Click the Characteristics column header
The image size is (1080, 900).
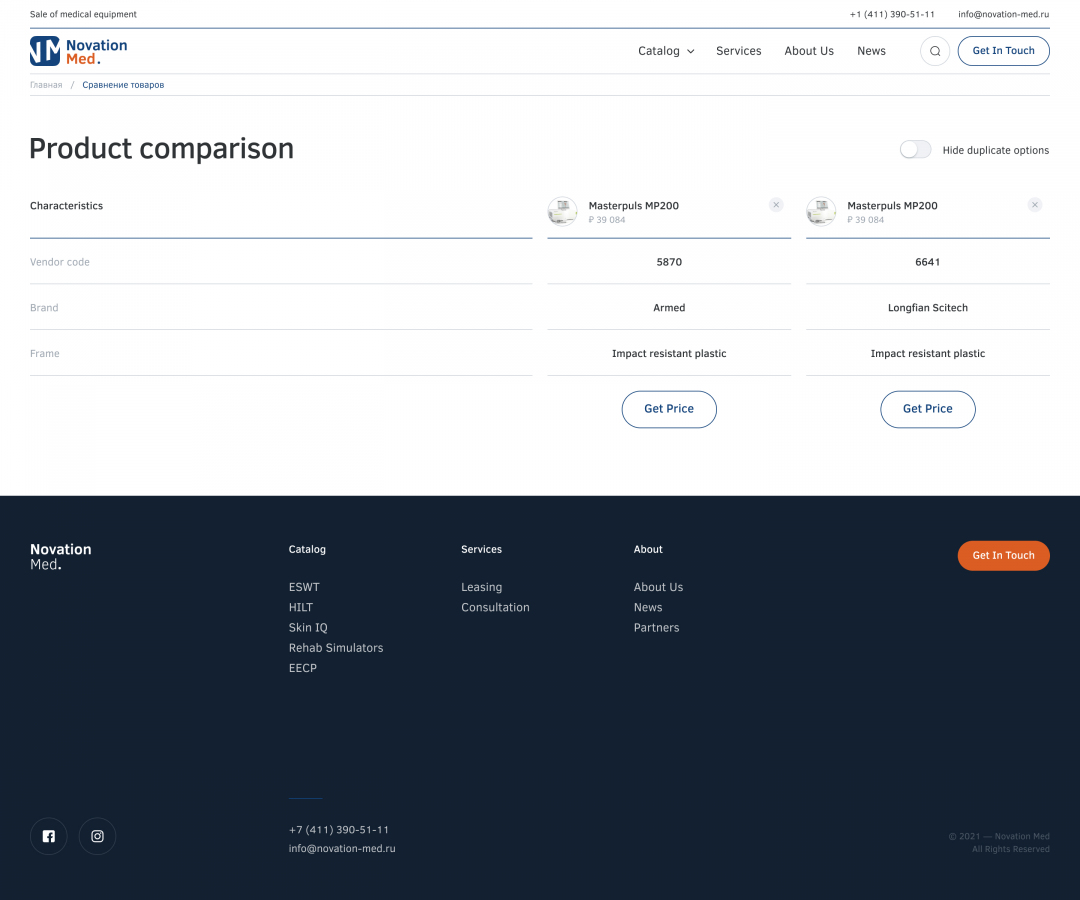66,206
